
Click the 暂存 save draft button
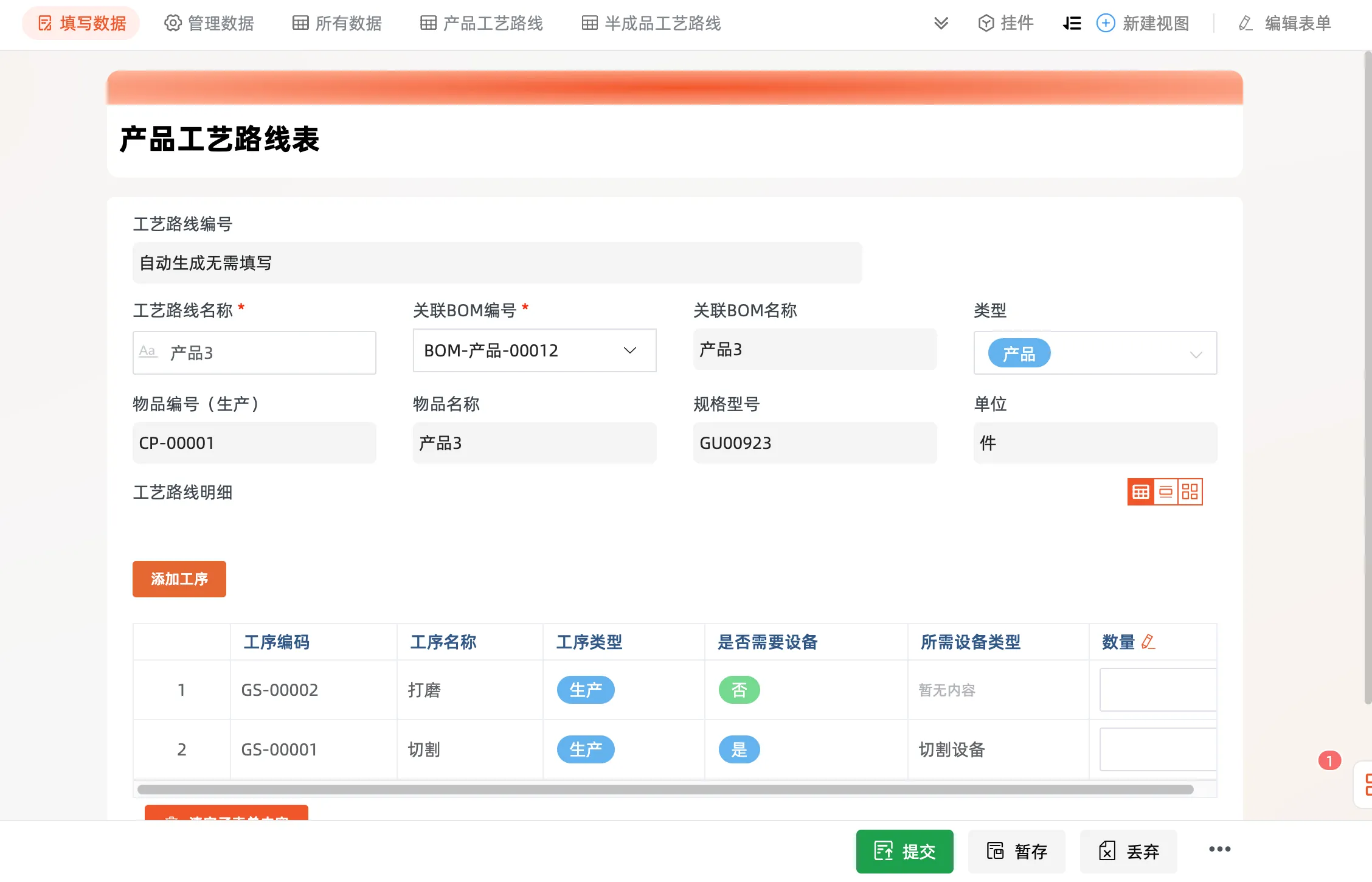pos(1016,851)
